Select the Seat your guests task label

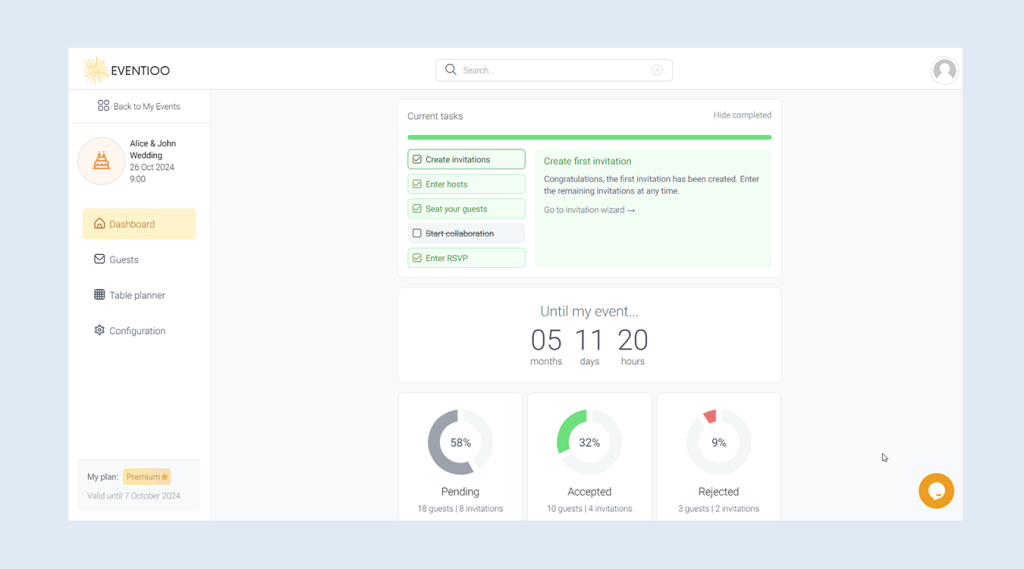(456, 209)
